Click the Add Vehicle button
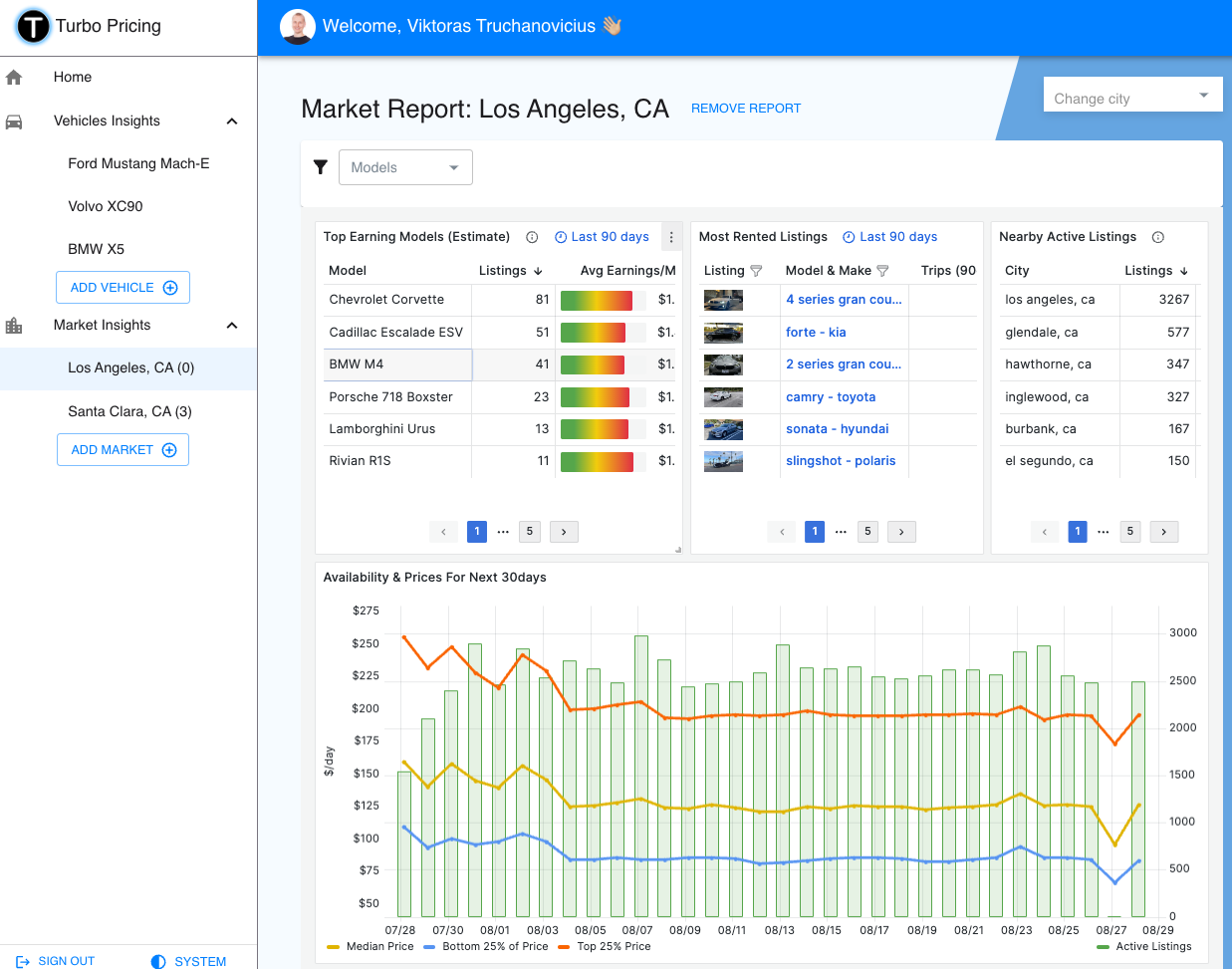Image resolution: width=1232 pixels, height=969 pixels. (x=123, y=288)
